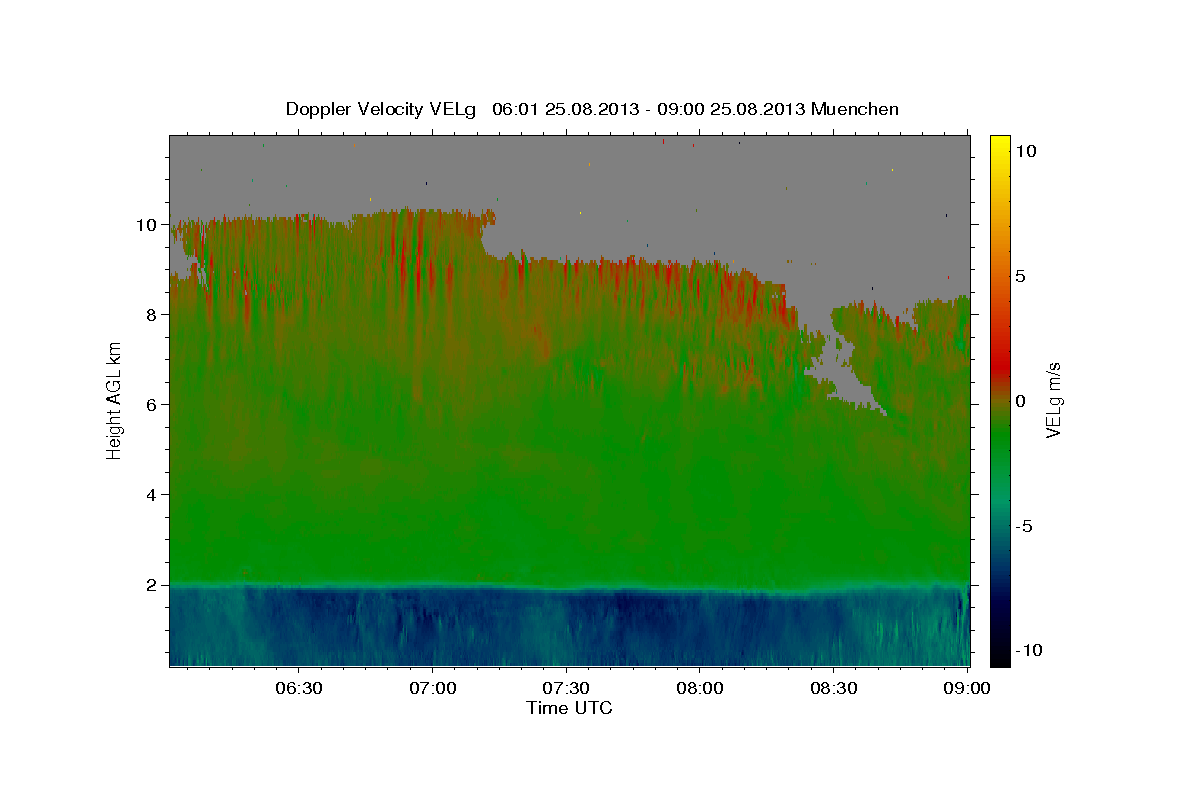
Task: Click the colorbar tick label 10
Action: pos(1025,150)
